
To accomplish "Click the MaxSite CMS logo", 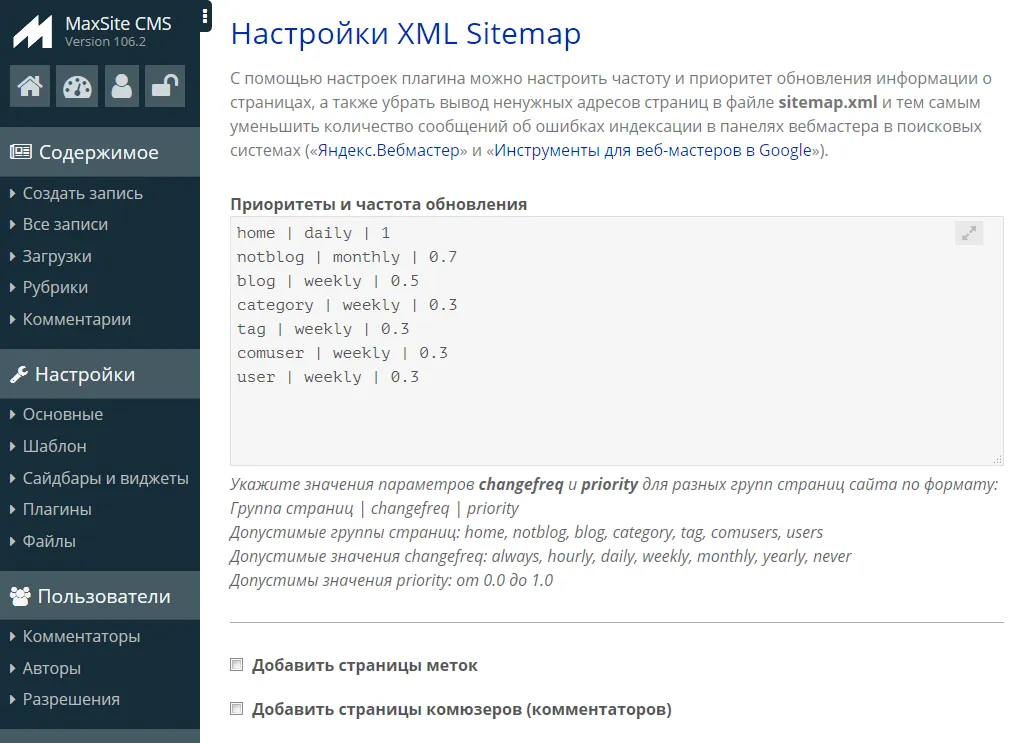I will 32,32.
